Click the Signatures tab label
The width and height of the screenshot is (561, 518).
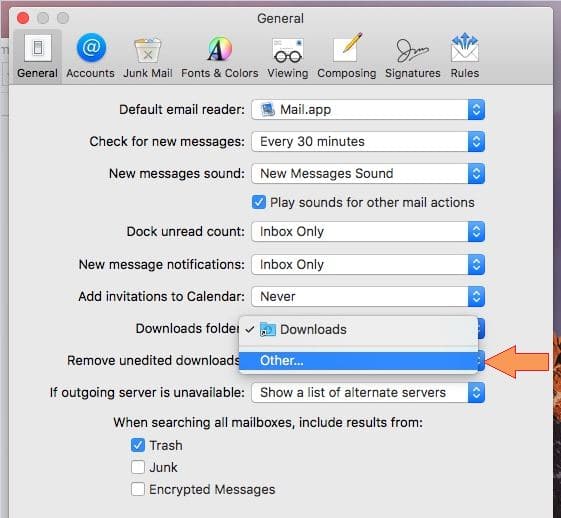coord(413,73)
